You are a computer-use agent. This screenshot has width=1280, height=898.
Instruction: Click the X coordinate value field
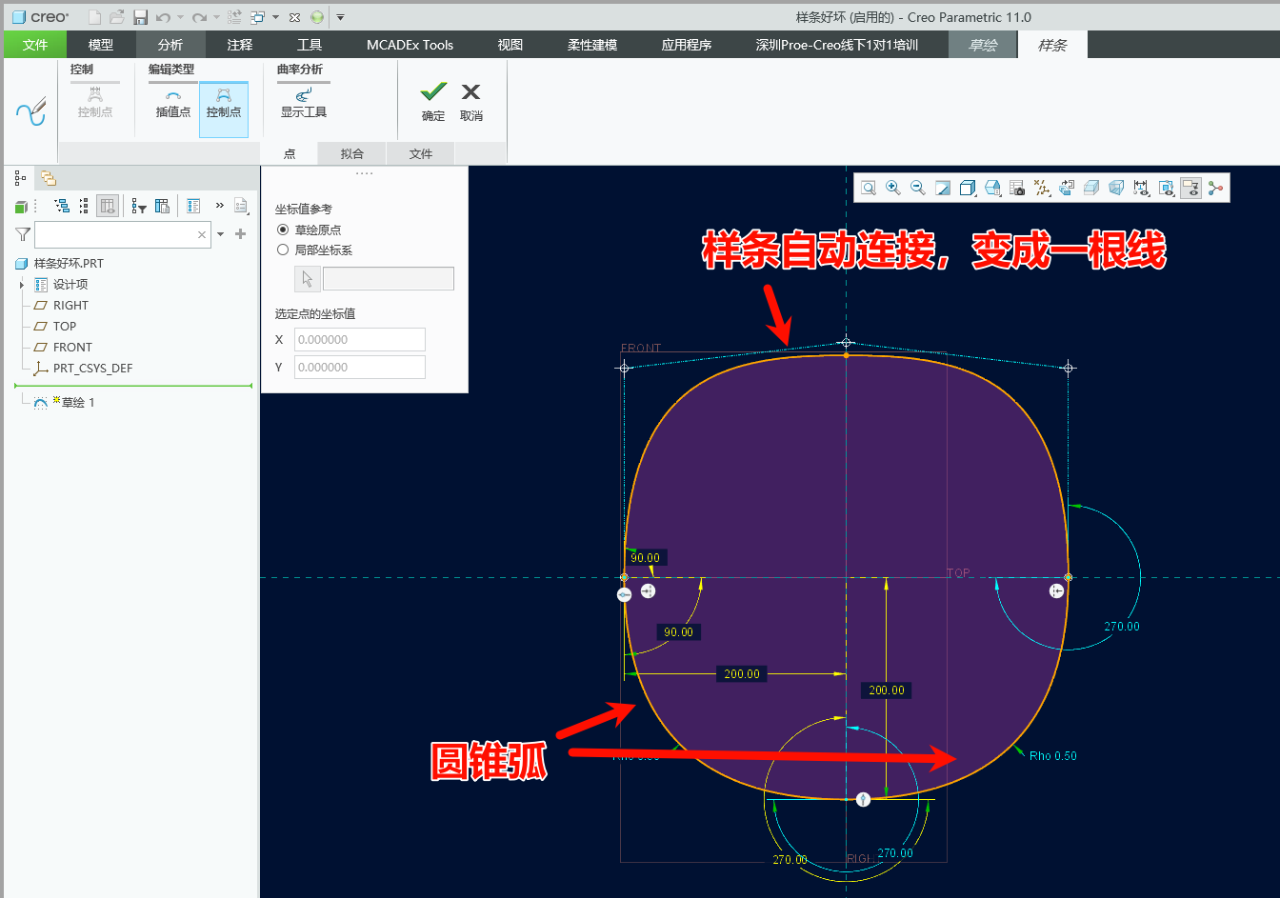pyautogui.click(x=359, y=340)
